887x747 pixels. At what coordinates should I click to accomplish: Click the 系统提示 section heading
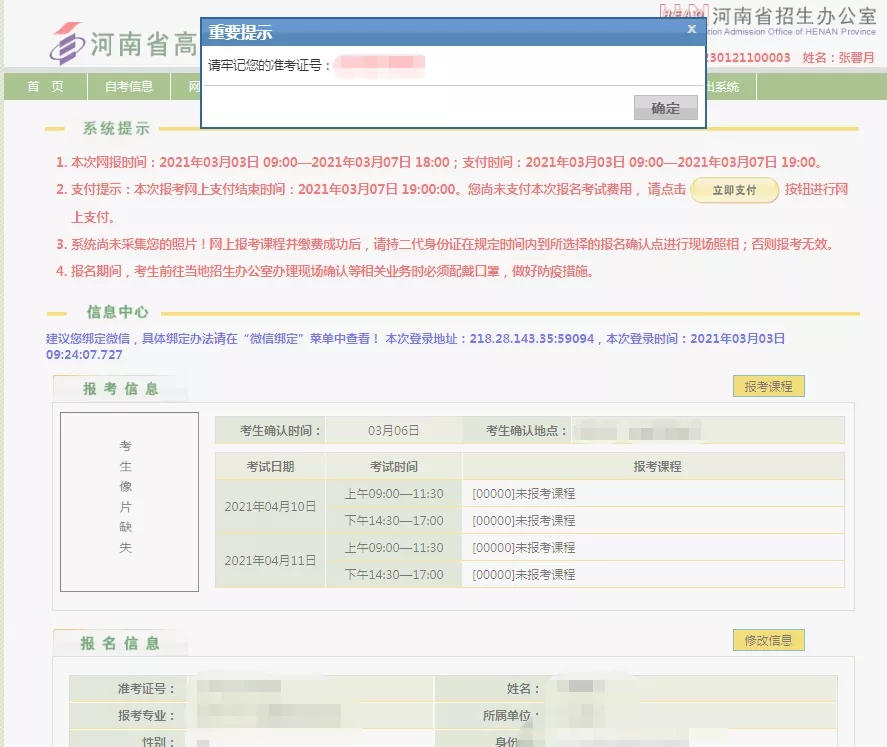click(x=116, y=129)
